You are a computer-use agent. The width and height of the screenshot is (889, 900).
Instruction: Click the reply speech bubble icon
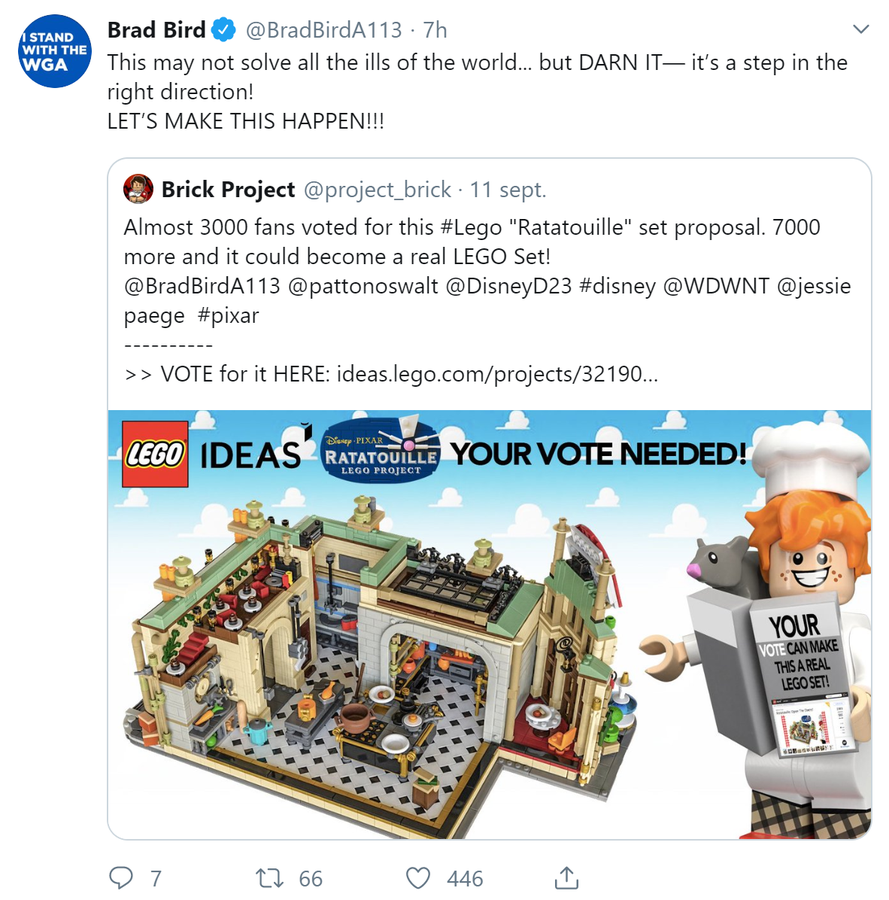[121, 878]
